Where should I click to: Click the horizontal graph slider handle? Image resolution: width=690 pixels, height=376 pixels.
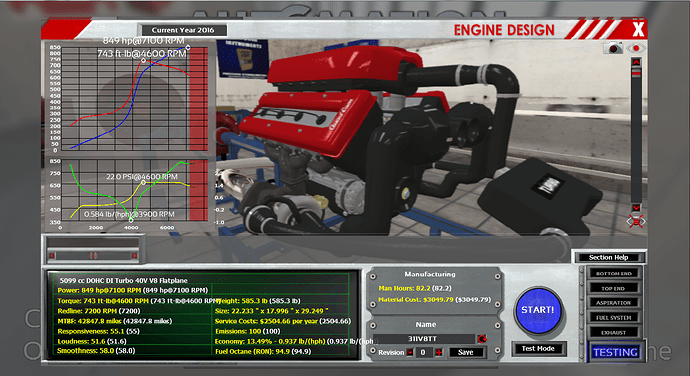[x=93, y=255]
